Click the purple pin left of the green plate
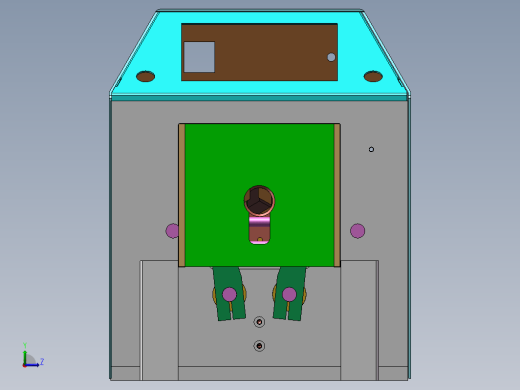 point(172,231)
